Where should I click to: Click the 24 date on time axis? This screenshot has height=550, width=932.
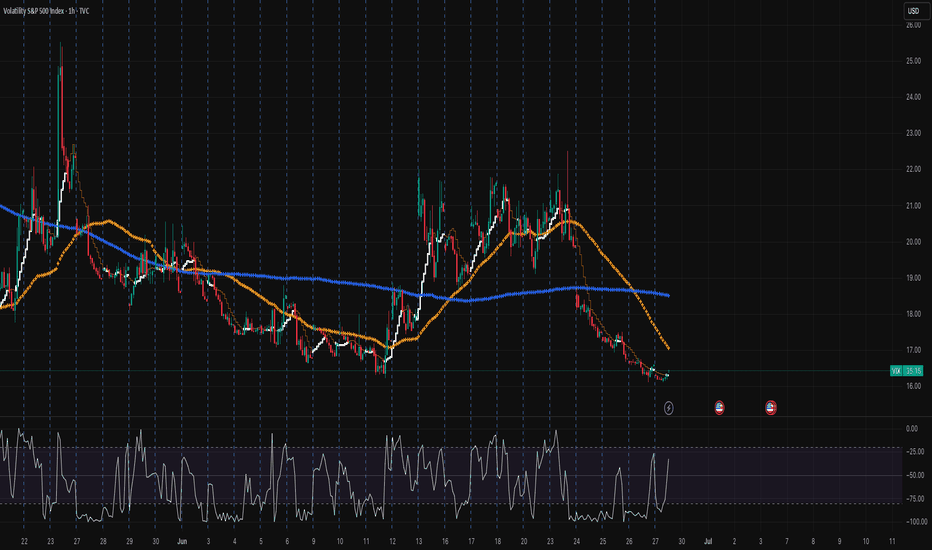[x=577, y=541]
